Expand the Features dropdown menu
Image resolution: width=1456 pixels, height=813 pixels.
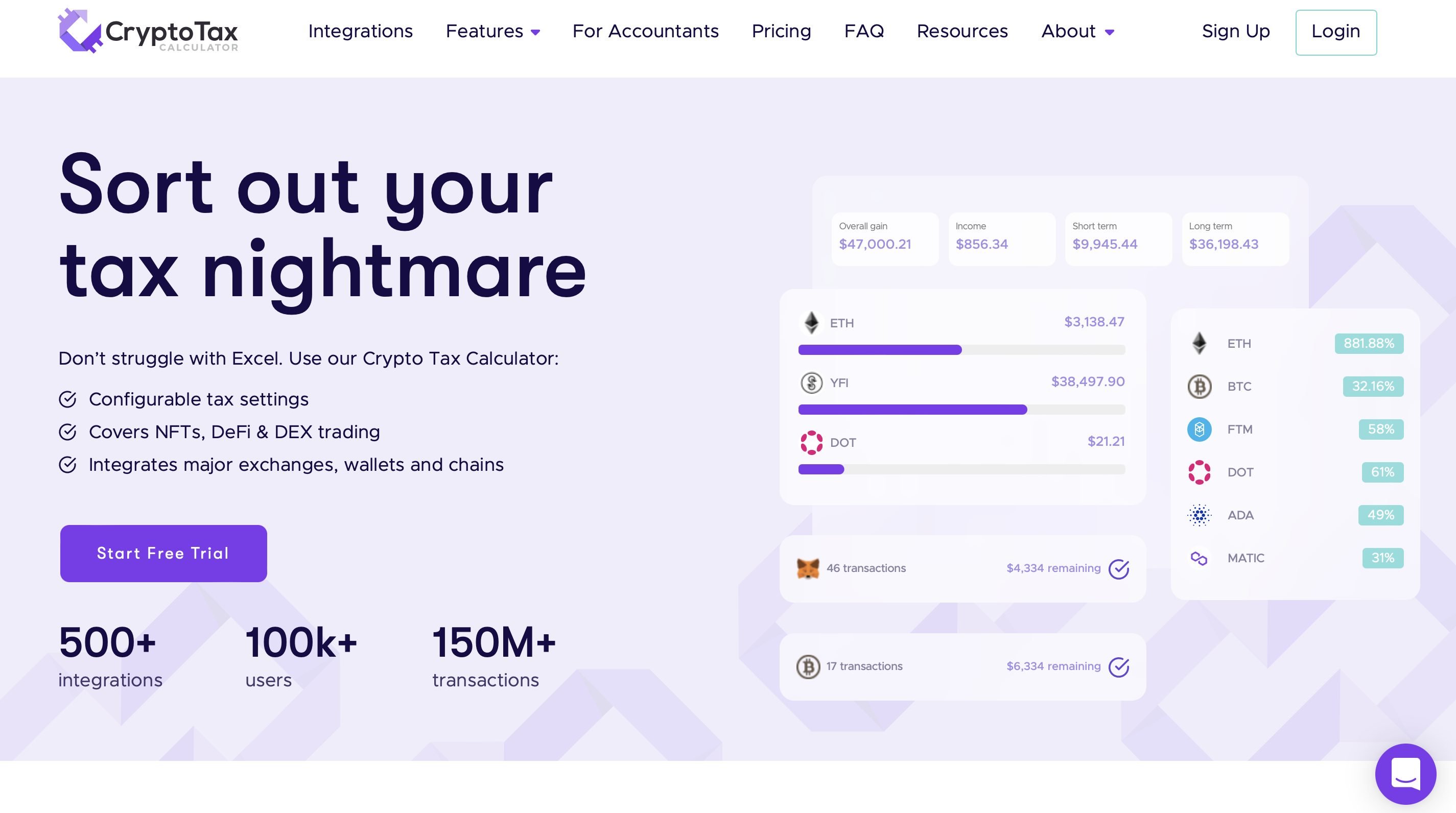point(492,32)
